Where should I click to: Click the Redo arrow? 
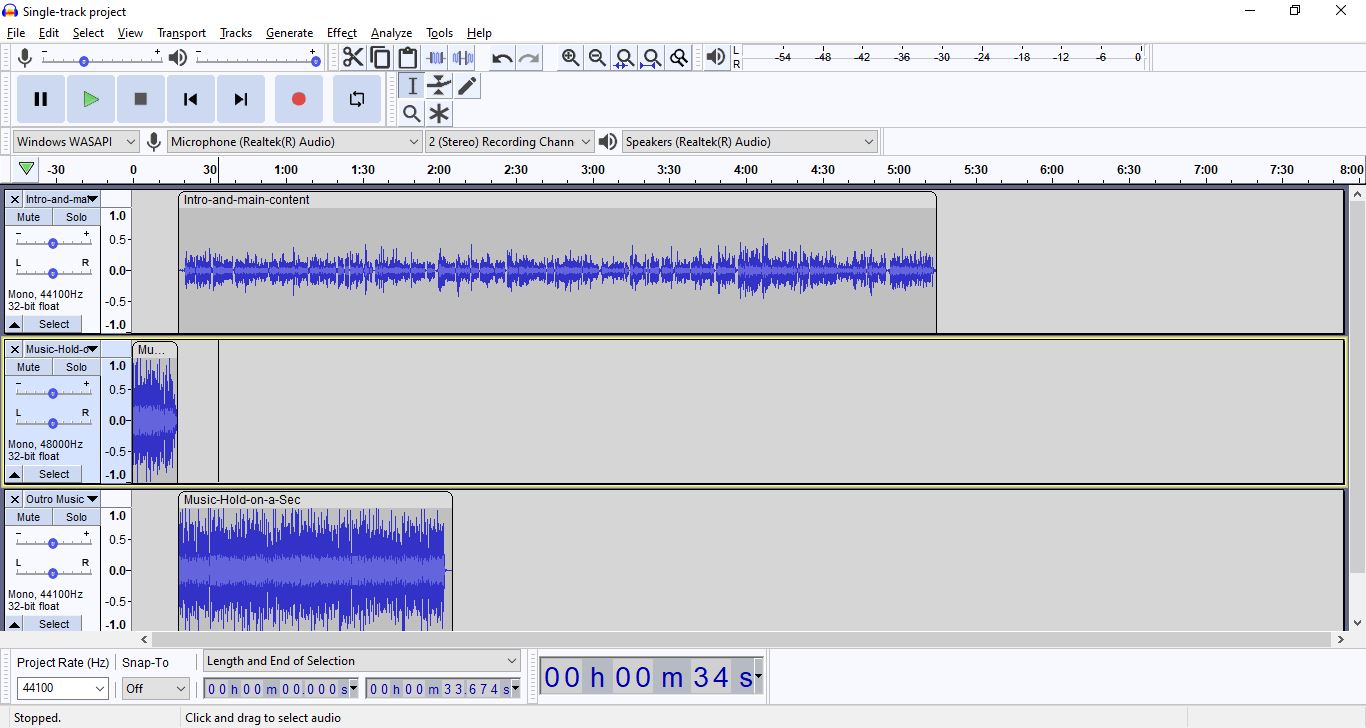coord(529,57)
